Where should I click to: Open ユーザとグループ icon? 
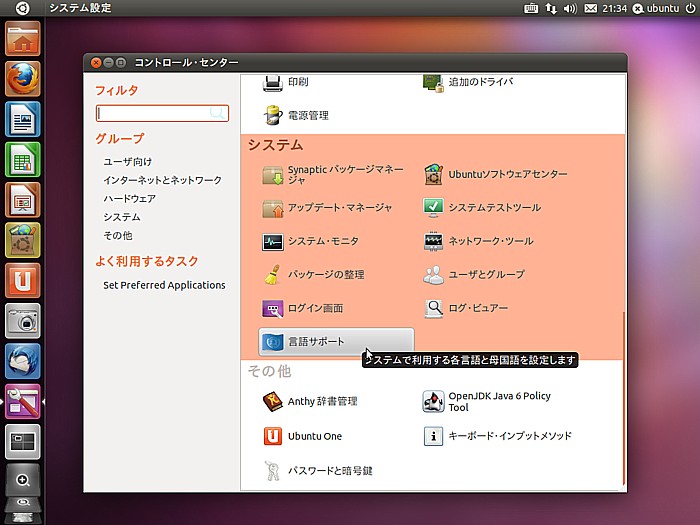point(433,275)
